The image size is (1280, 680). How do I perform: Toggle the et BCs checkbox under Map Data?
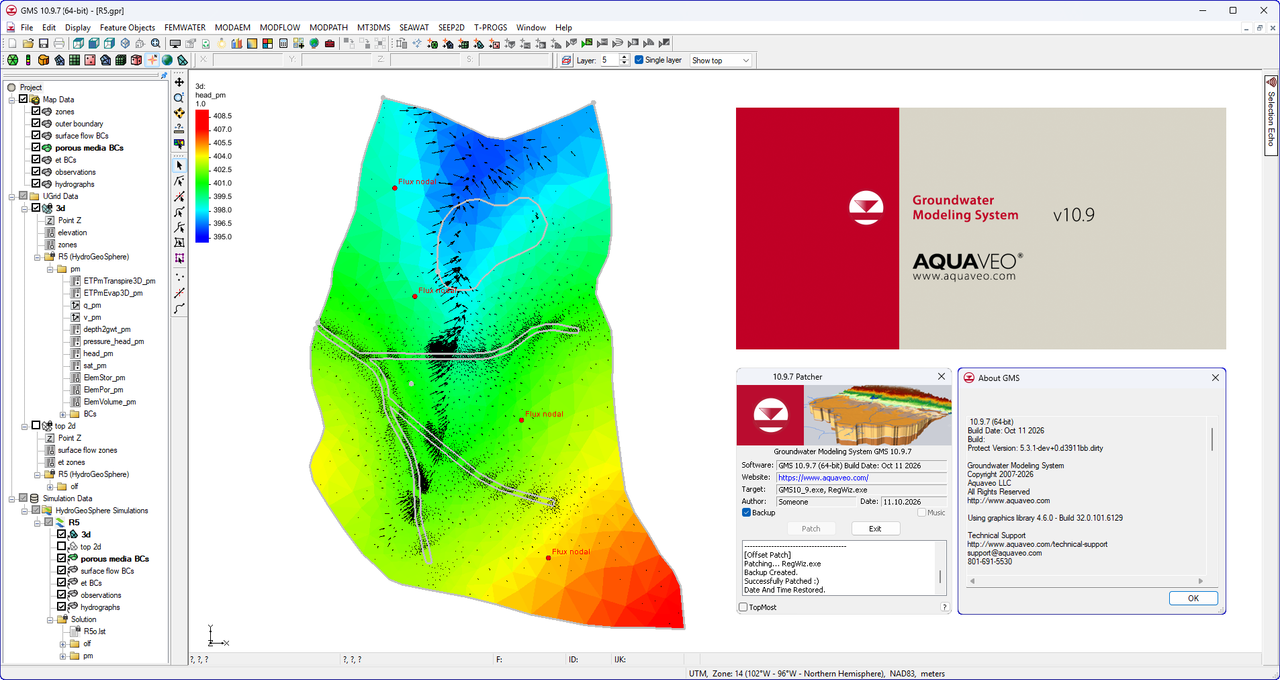36,160
